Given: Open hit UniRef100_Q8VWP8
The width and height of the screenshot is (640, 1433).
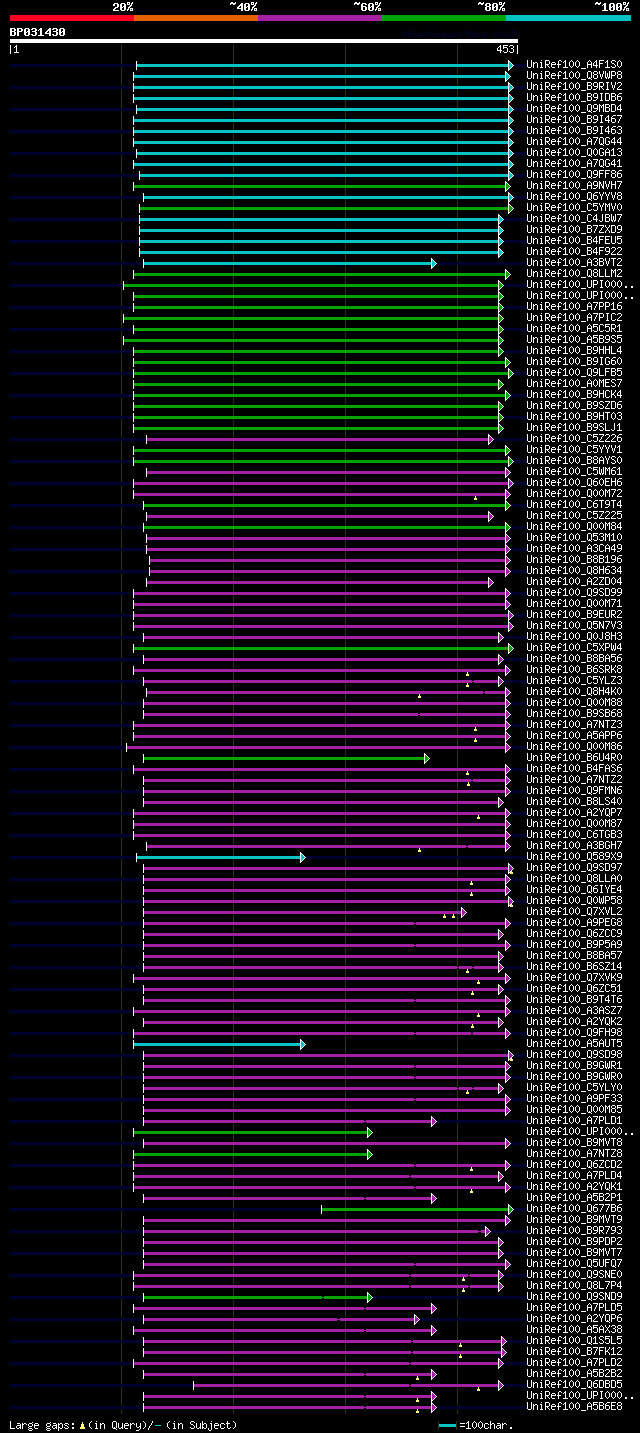Looking at the screenshot, I should [x=574, y=75].
